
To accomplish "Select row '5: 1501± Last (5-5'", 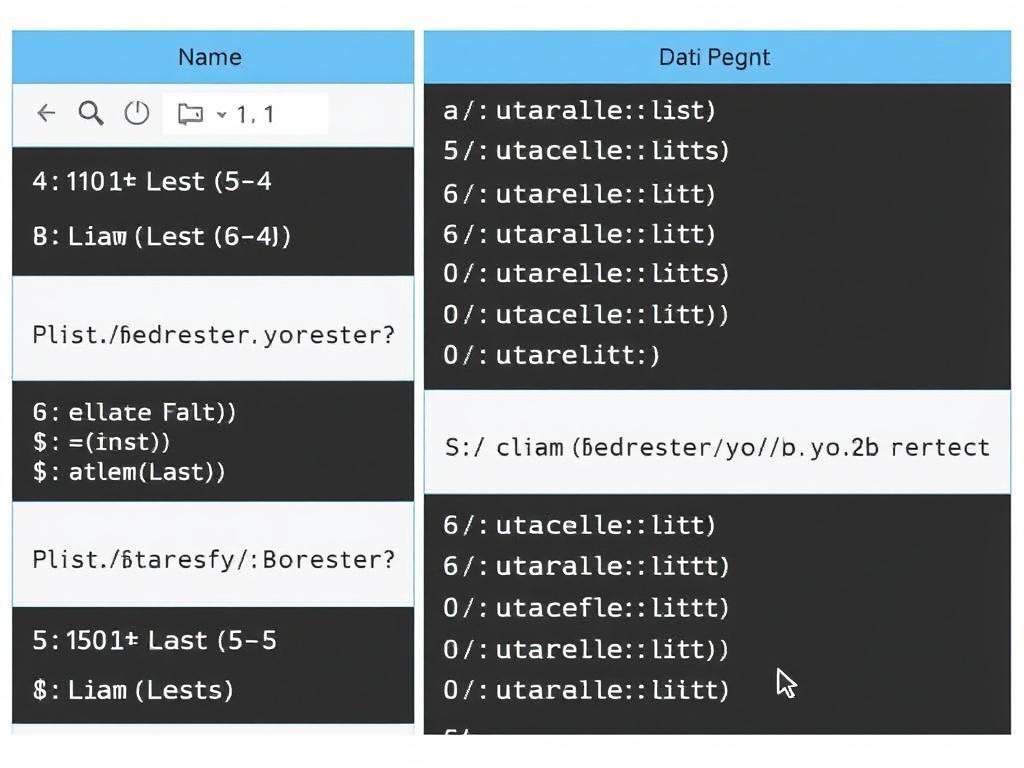I will (x=155, y=640).
